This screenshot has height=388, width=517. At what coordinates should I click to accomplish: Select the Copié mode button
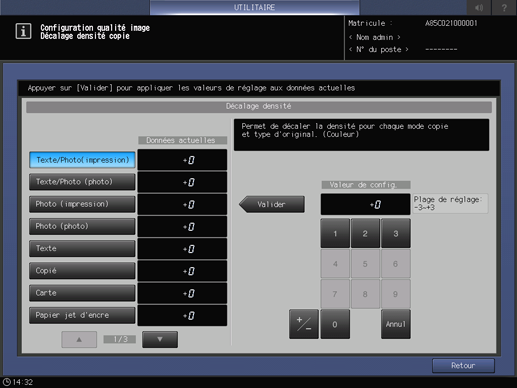[x=82, y=271]
